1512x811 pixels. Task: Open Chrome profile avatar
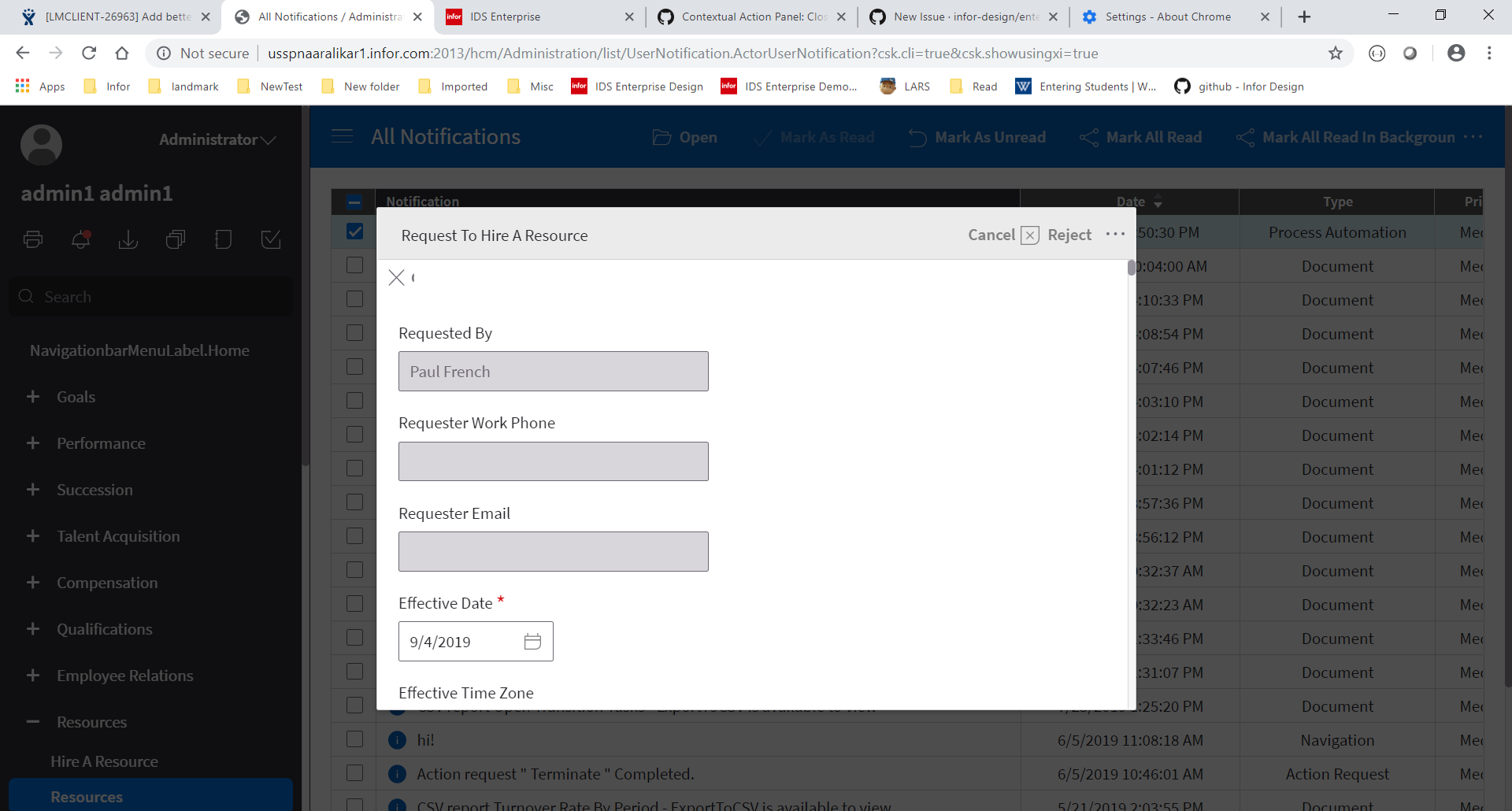click(1456, 53)
